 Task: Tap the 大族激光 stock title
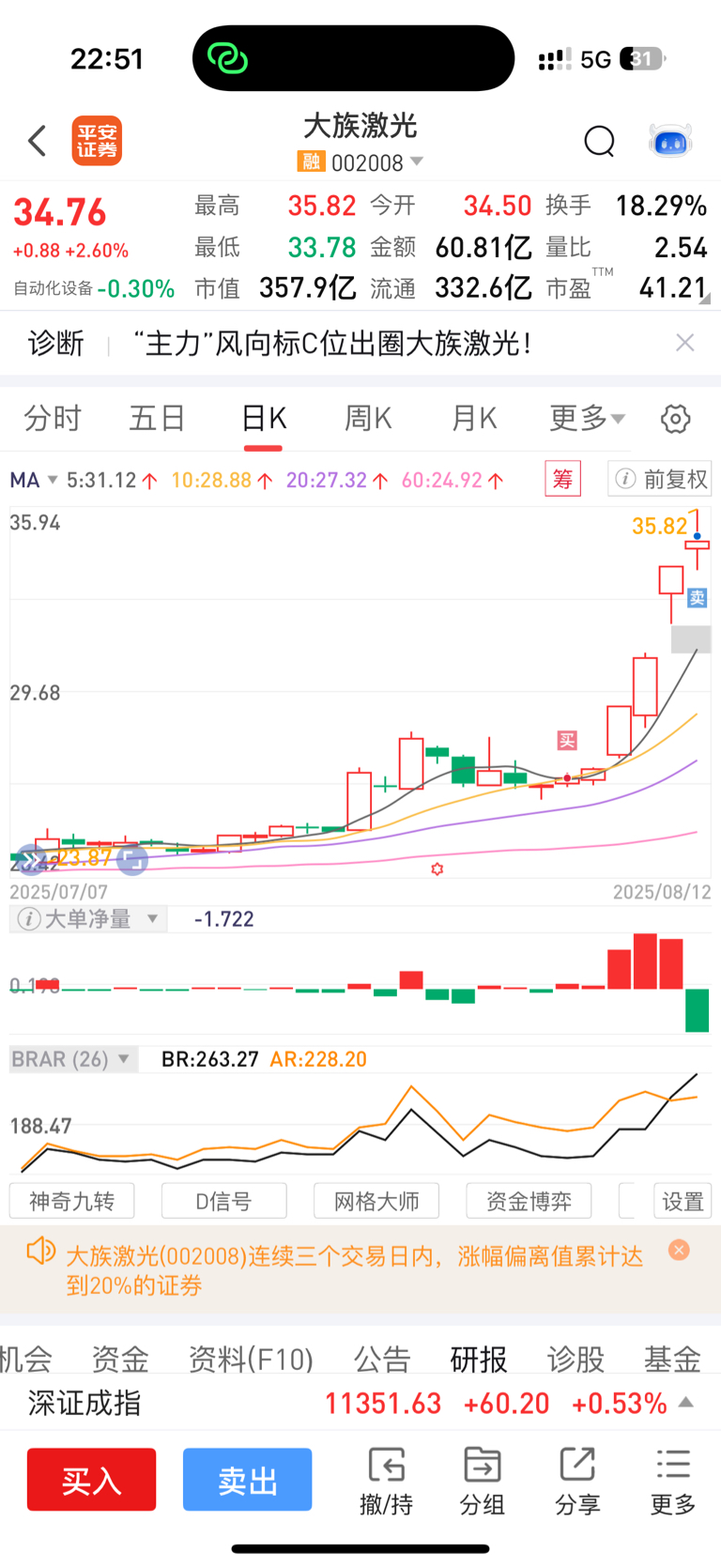[x=360, y=126]
